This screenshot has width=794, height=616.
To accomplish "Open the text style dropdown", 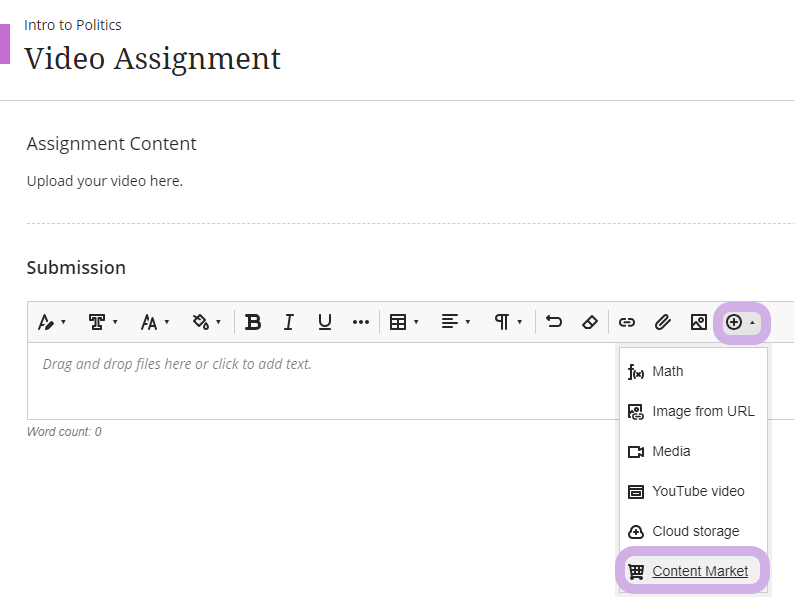I will coord(52,322).
